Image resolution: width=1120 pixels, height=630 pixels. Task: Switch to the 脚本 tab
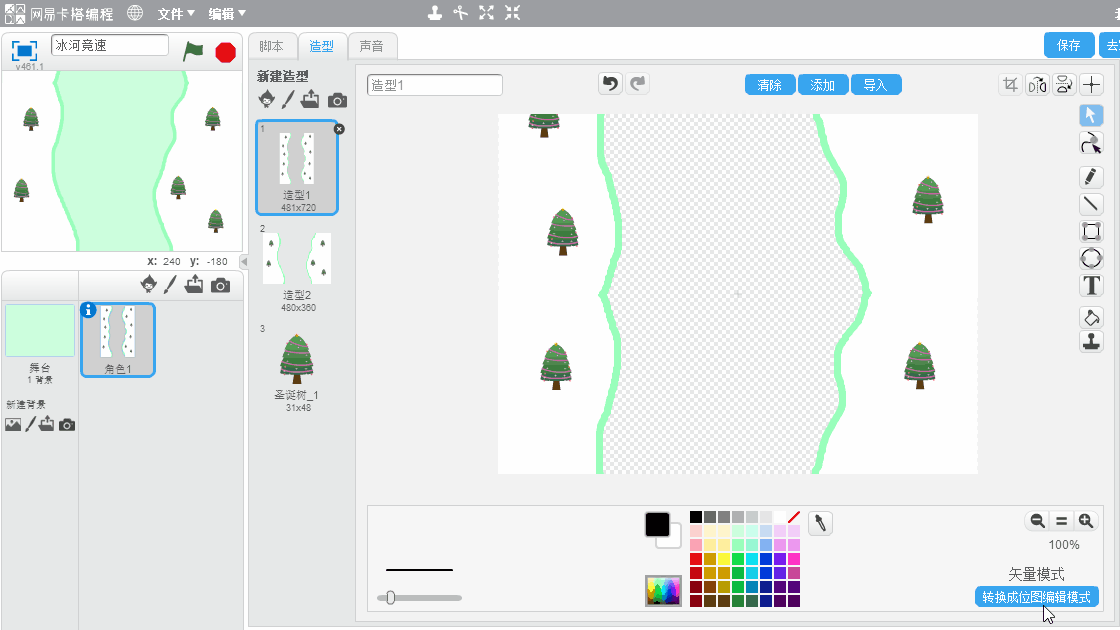click(271, 46)
